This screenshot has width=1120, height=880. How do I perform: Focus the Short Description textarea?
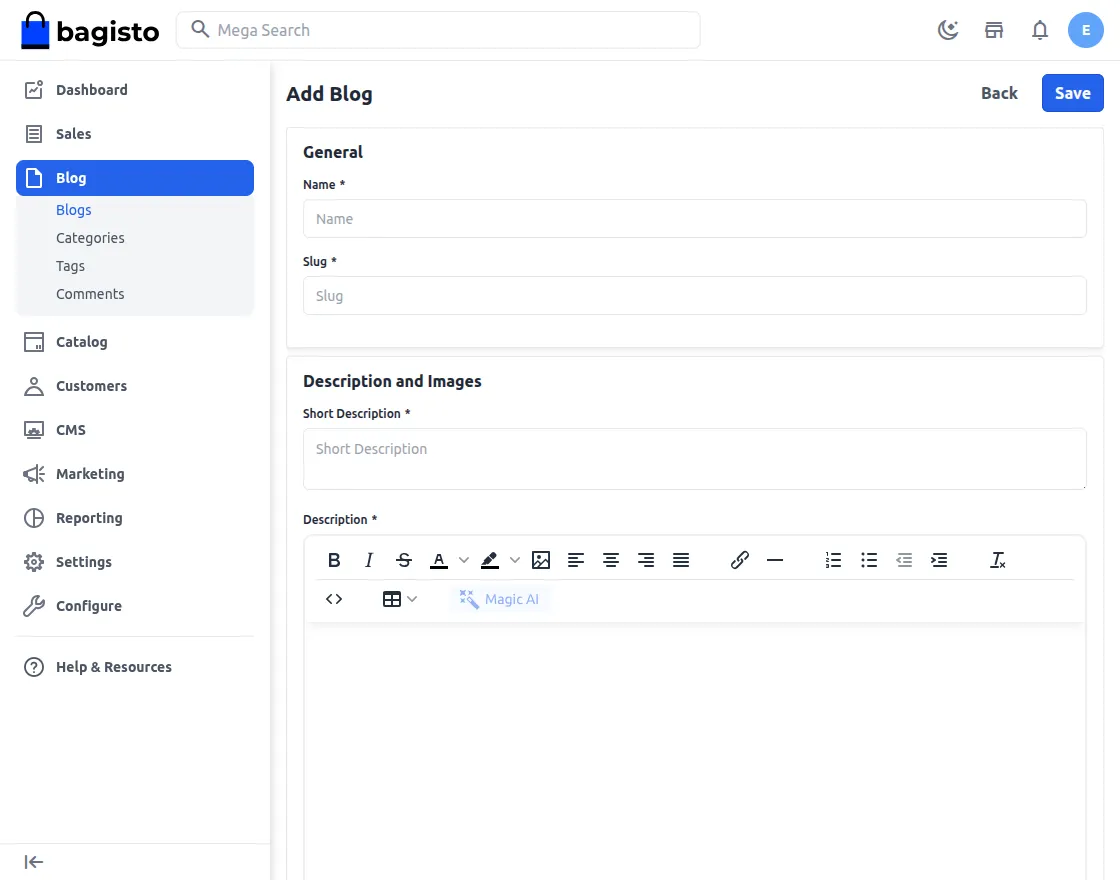[x=694, y=459]
